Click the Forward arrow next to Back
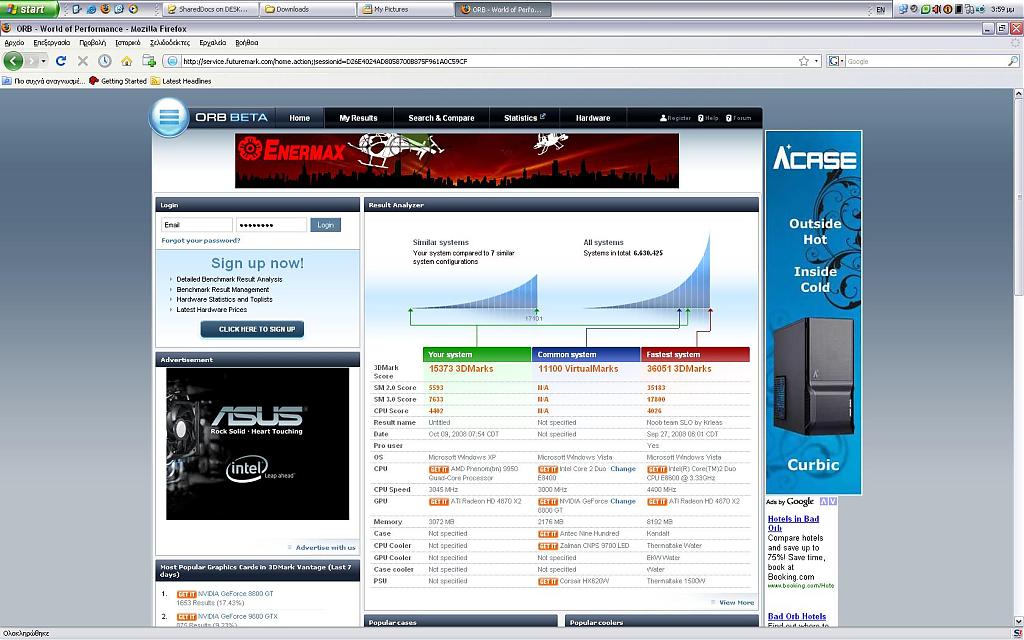Screen dimensions: 1024x640 [x=31, y=61]
